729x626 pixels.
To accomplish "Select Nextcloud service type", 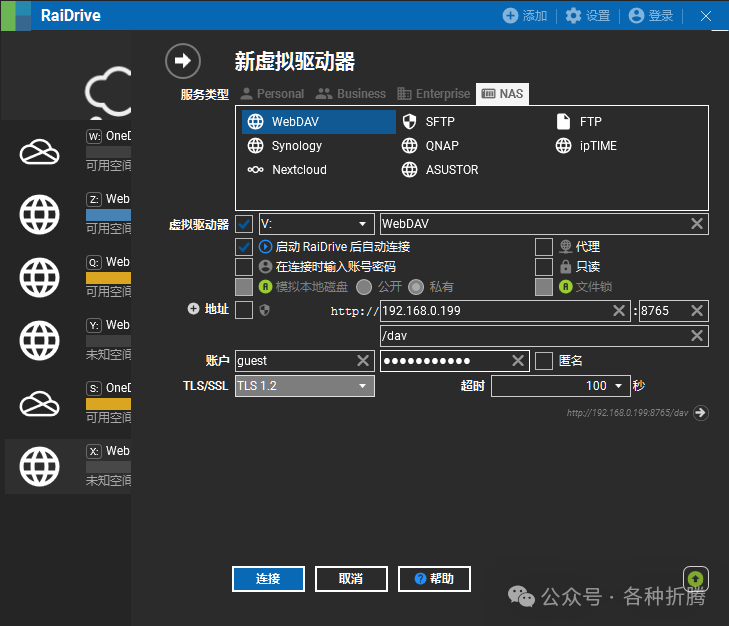I will click(287, 170).
